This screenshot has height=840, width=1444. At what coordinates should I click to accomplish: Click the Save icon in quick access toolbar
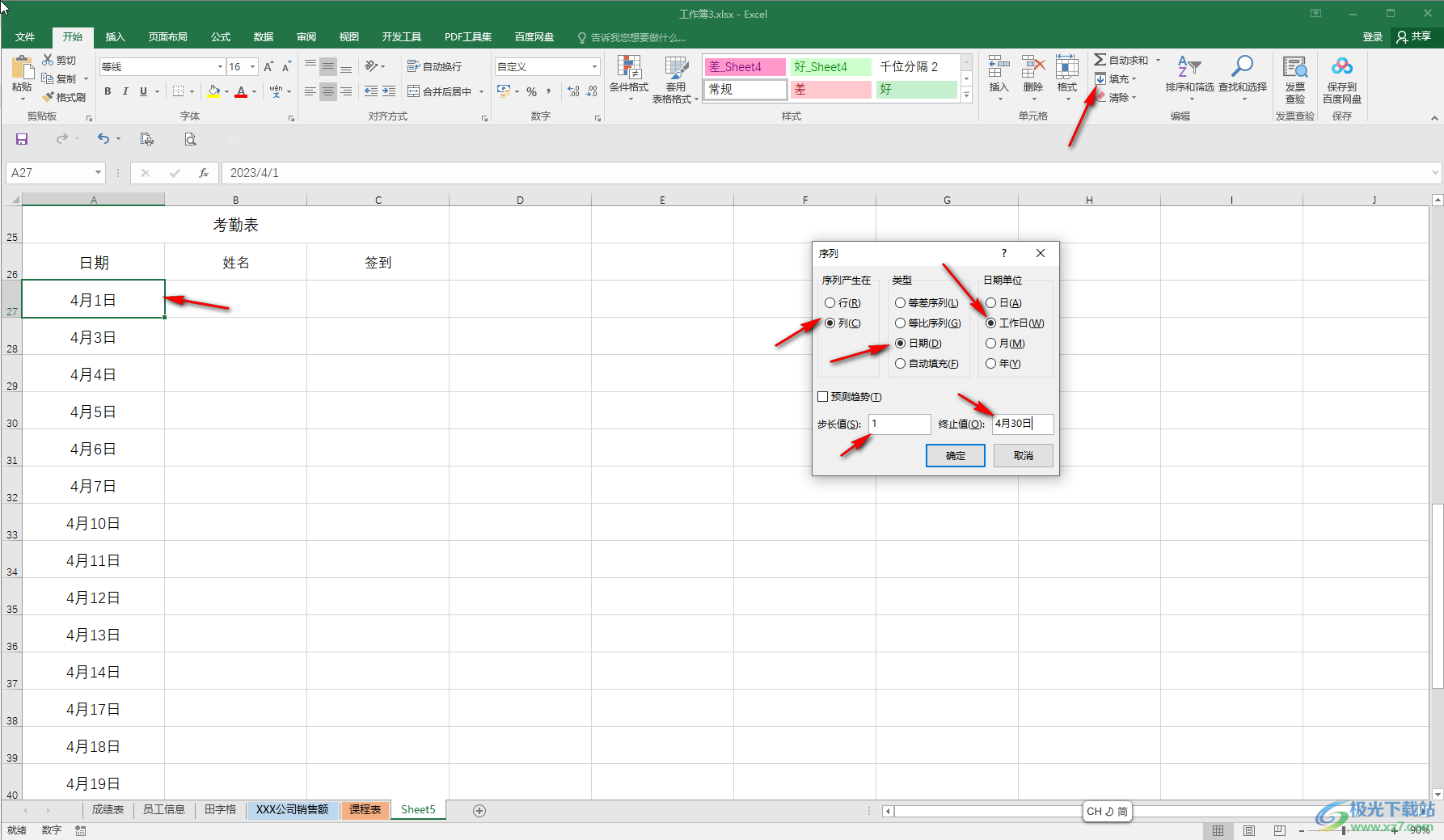pos(22,139)
